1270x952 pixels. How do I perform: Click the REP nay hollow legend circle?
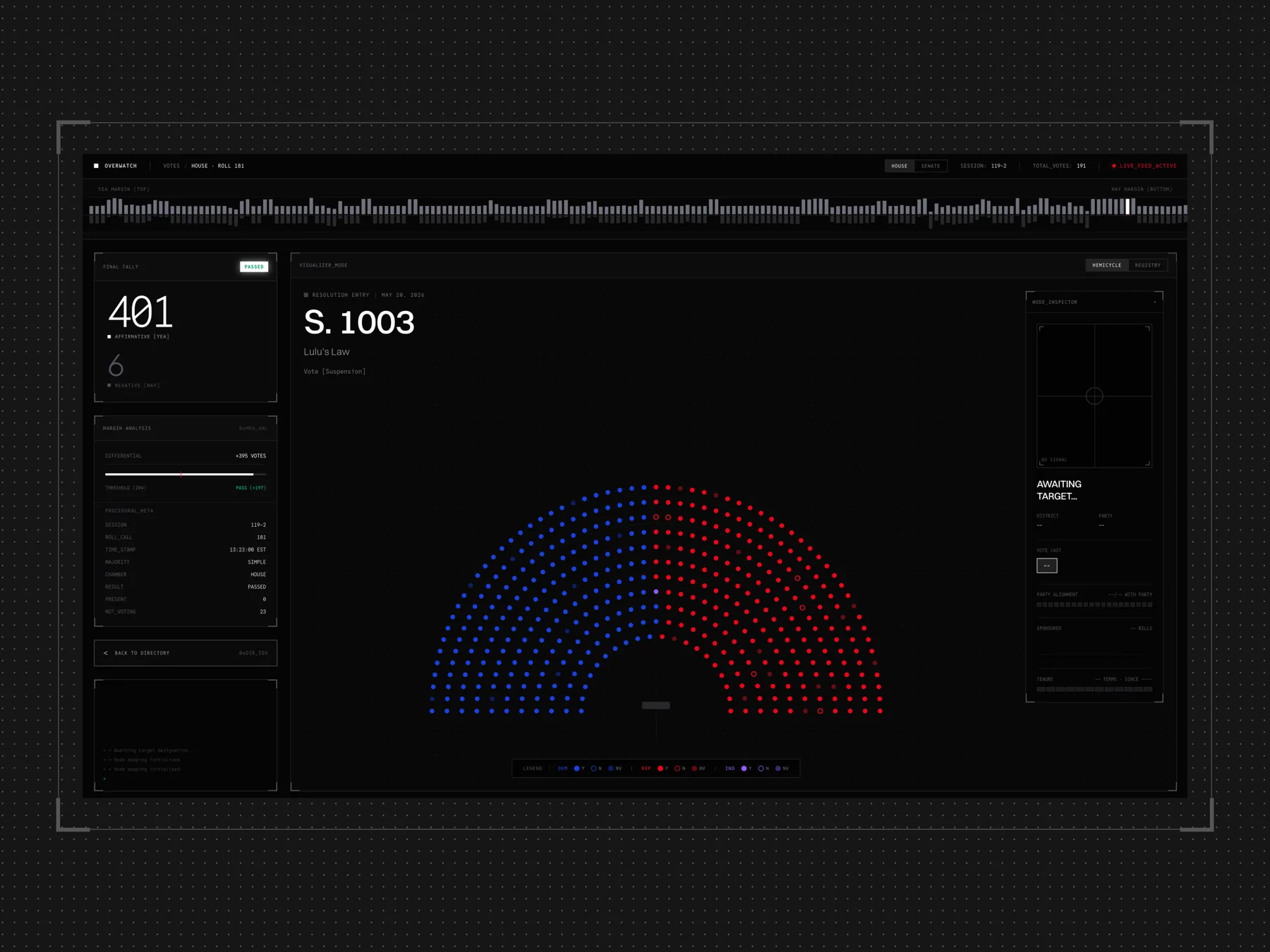pyautogui.click(x=677, y=769)
